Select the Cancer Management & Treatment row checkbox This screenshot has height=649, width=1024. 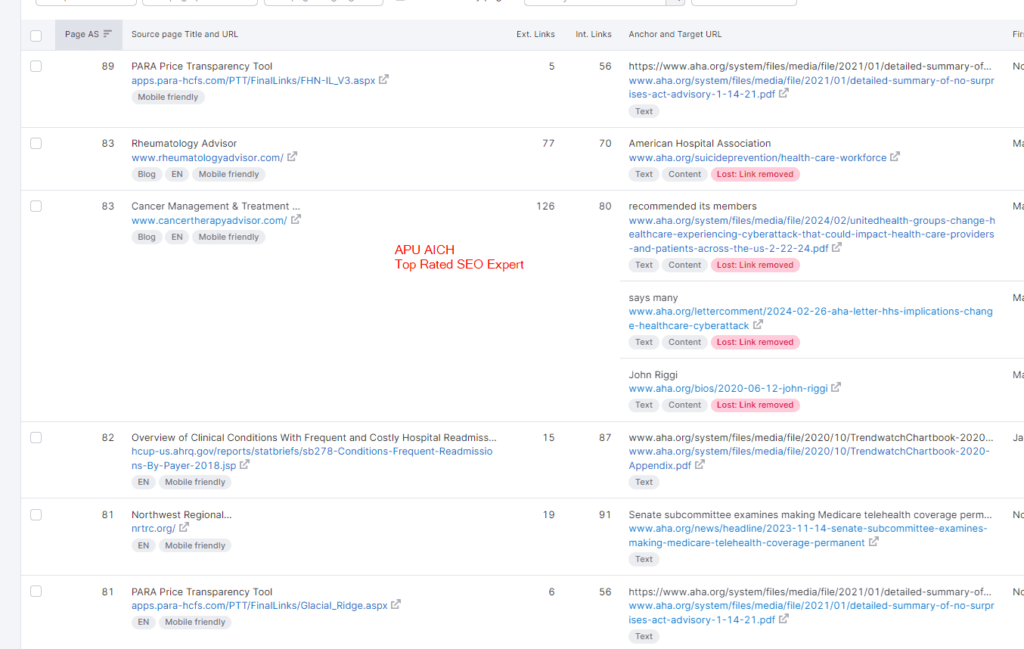(x=36, y=206)
